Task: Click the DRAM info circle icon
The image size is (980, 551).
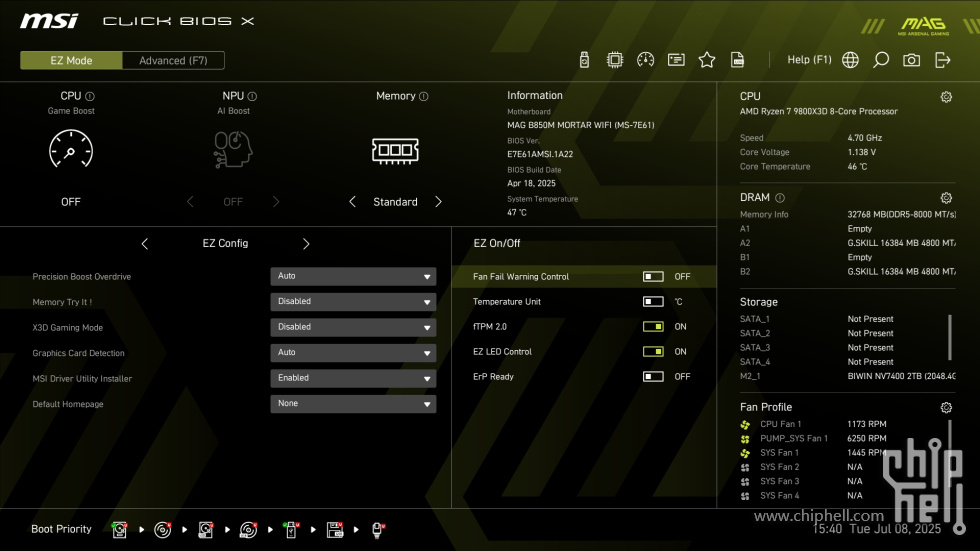Action: (x=780, y=198)
